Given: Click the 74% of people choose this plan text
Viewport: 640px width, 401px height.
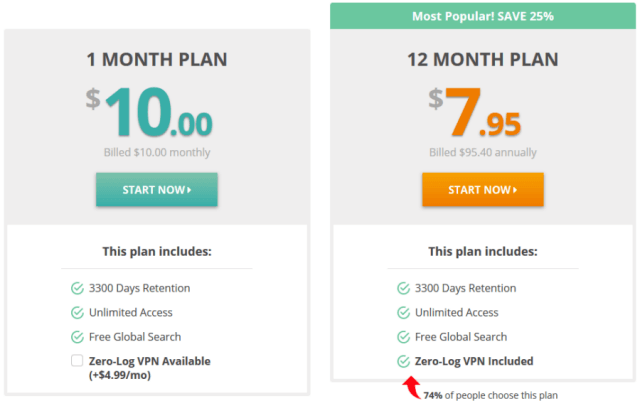Looking at the screenshot, I should pyautogui.click(x=491, y=395).
